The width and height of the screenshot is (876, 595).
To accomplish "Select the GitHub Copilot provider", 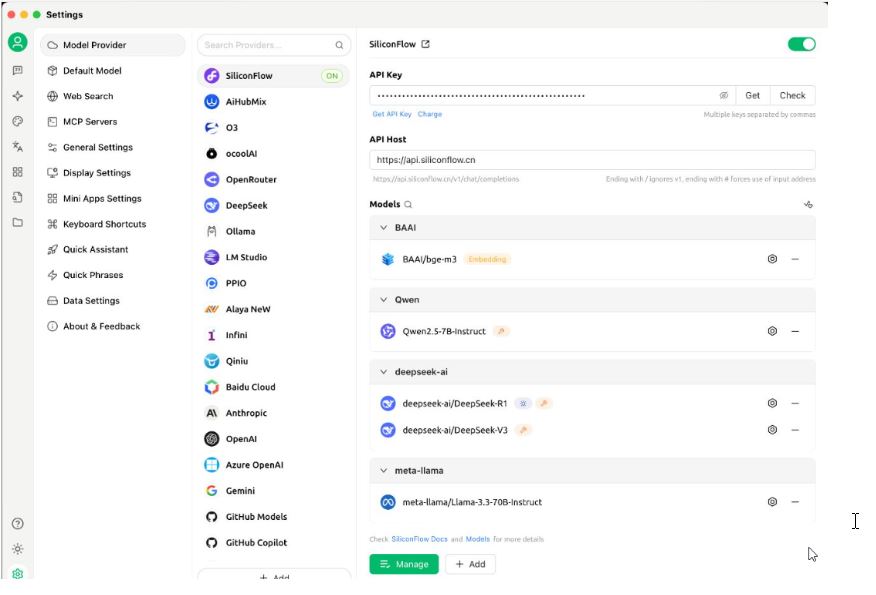I will (x=273, y=542).
